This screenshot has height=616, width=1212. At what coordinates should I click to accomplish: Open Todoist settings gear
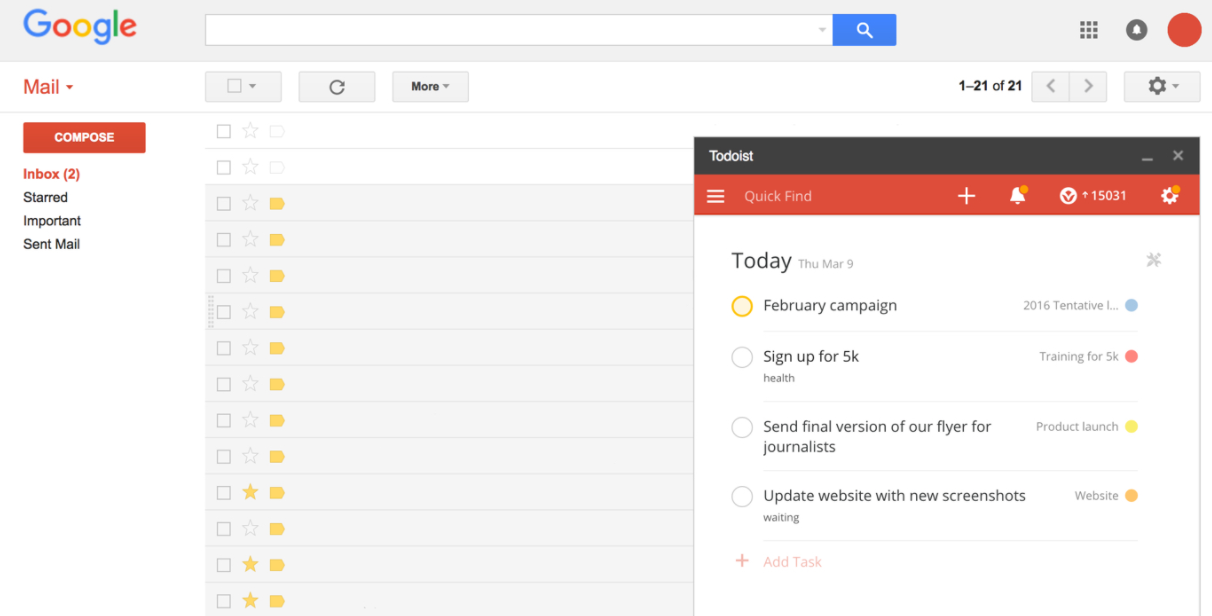point(1169,196)
